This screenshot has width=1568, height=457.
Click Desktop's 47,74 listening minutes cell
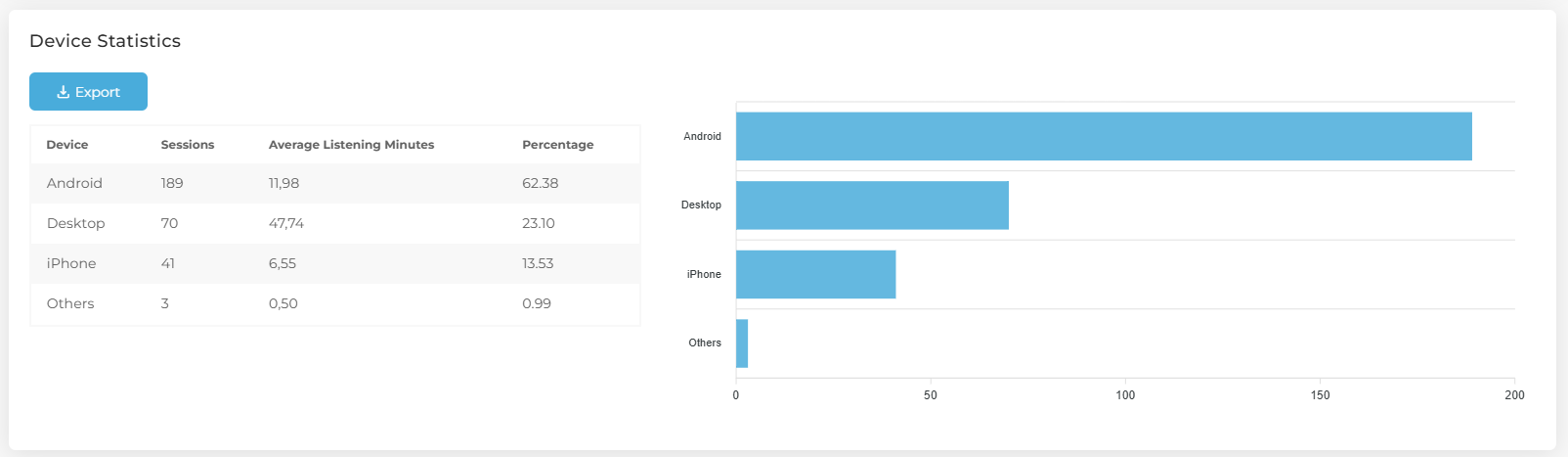click(286, 223)
